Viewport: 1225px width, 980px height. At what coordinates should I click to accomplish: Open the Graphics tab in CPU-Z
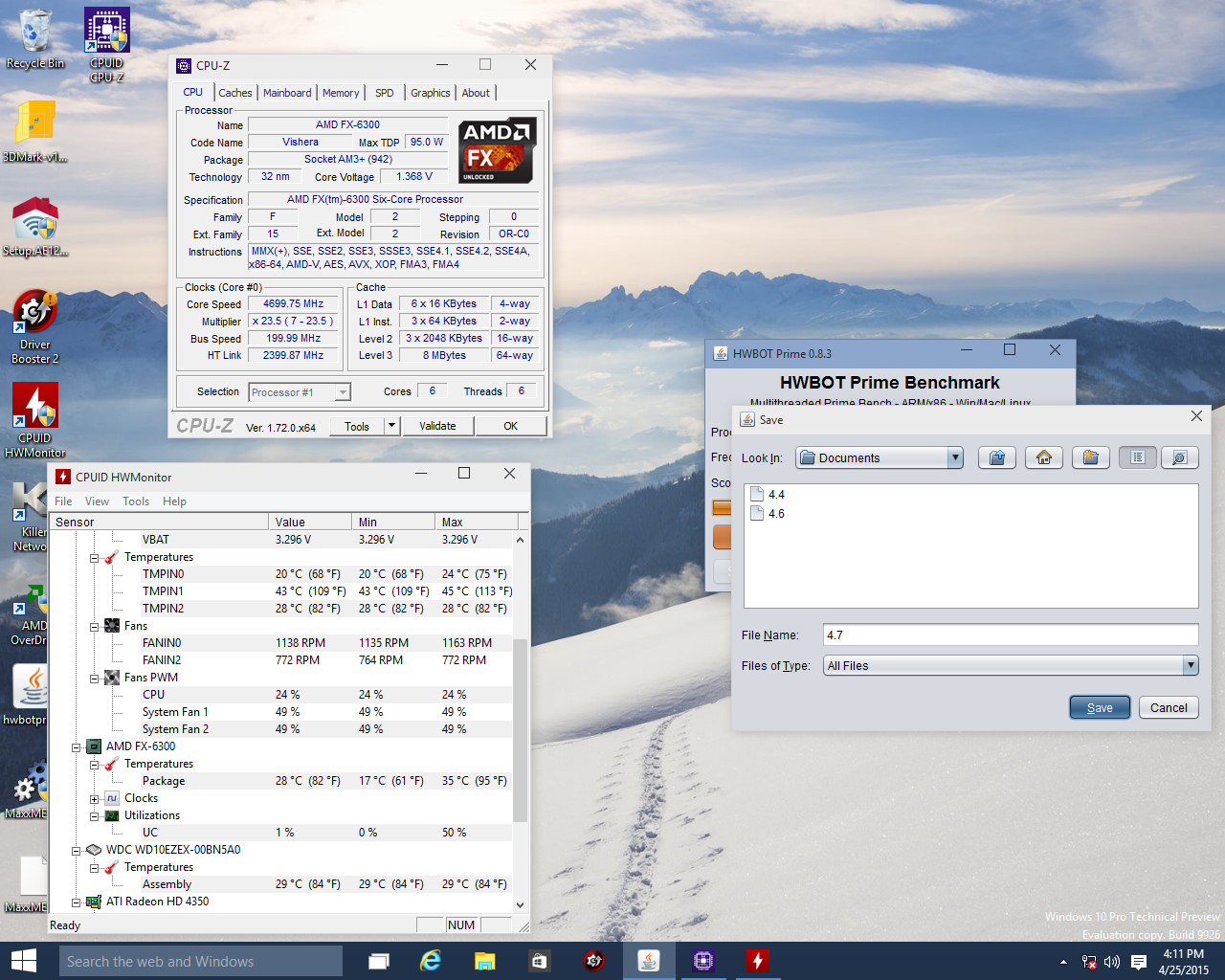click(430, 93)
